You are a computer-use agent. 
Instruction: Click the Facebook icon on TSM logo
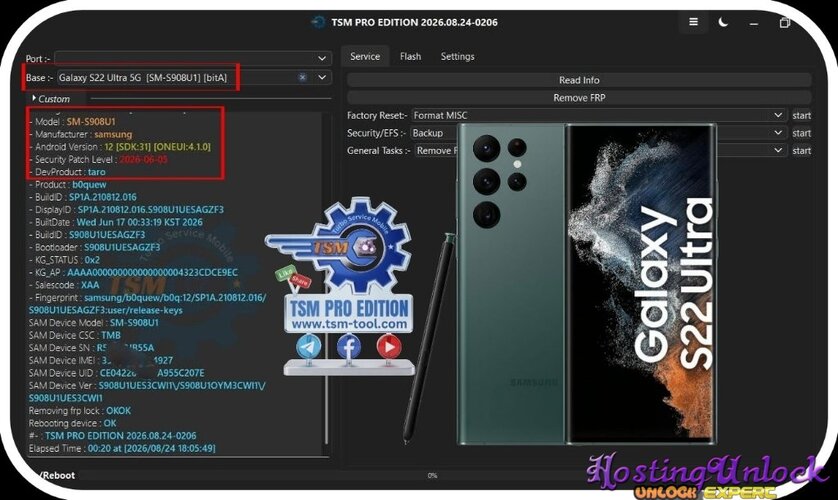click(348, 347)
